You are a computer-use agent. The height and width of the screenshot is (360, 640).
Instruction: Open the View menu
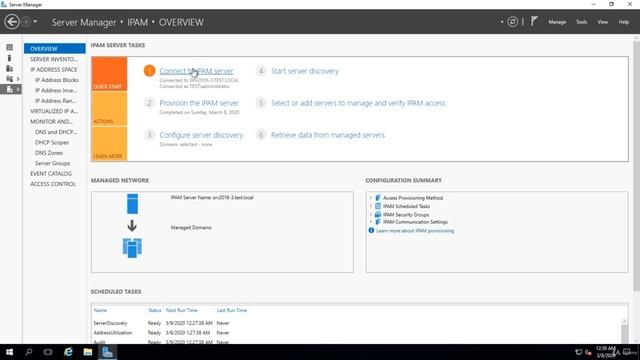click(x=602, y=22)
